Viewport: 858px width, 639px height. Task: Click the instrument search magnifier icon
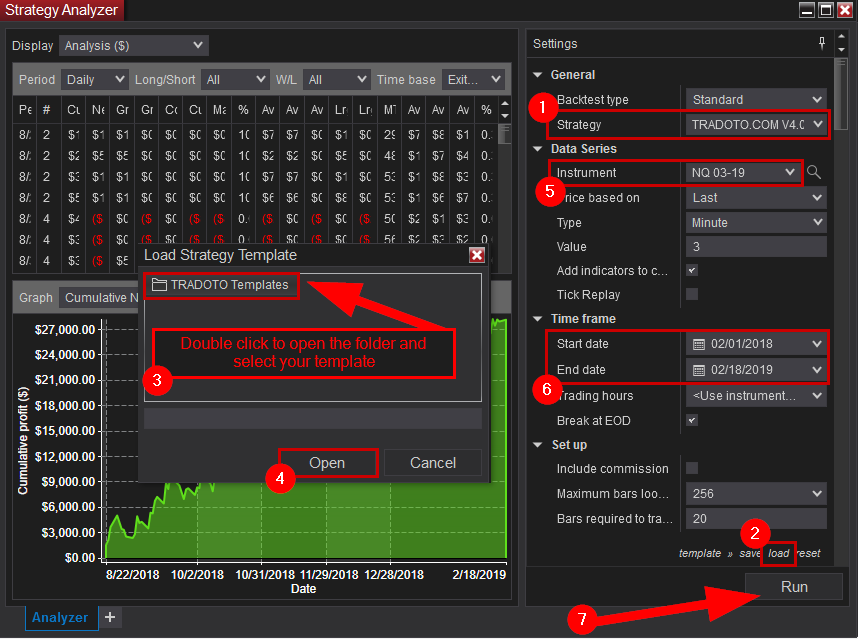pyautogui.click(x=814, y=173)
